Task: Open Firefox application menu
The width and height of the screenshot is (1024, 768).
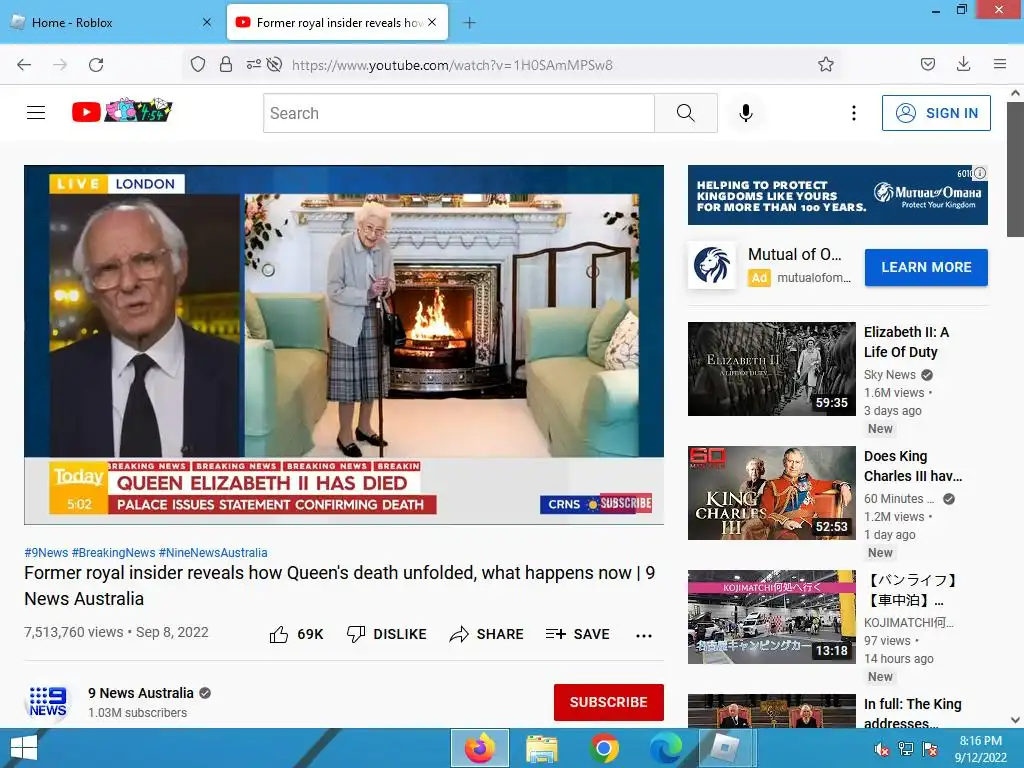Action: [x=1000, y=64]
